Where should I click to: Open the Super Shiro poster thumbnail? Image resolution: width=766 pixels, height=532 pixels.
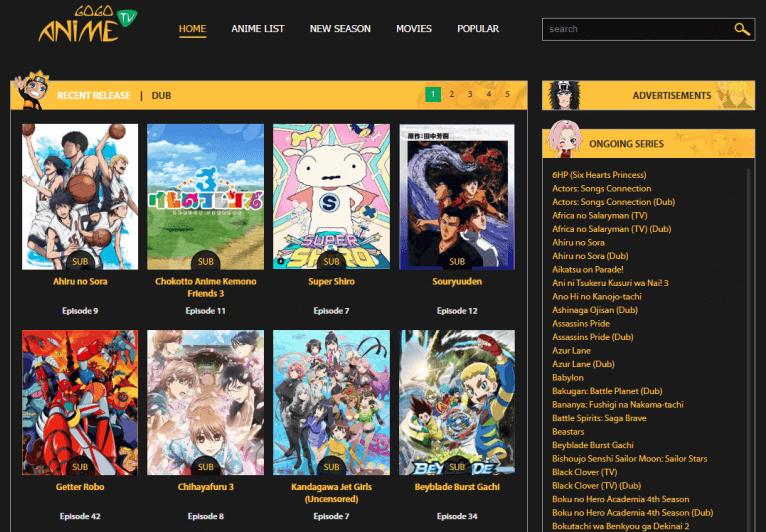pyautogui.click(x=331, y=196)
